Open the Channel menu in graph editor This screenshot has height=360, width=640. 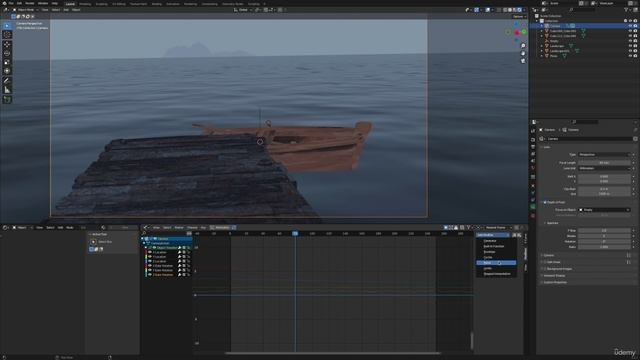click(x=192, y=227)
